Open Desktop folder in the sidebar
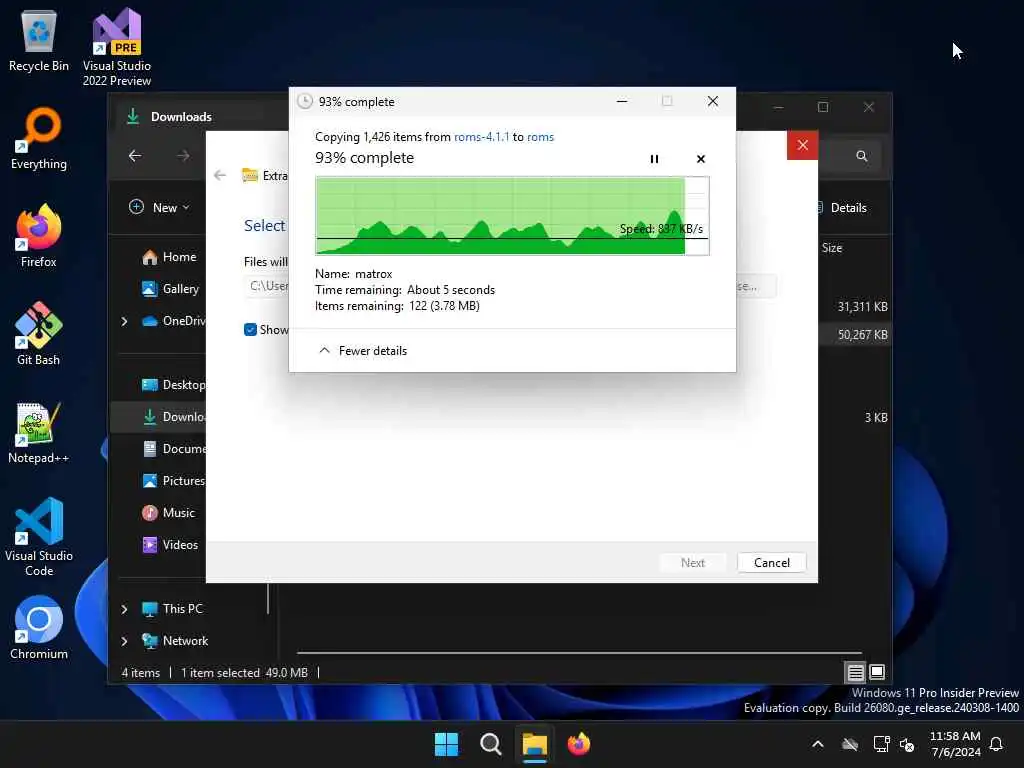This screenshot has height=768, width=1024. (174, 385)
